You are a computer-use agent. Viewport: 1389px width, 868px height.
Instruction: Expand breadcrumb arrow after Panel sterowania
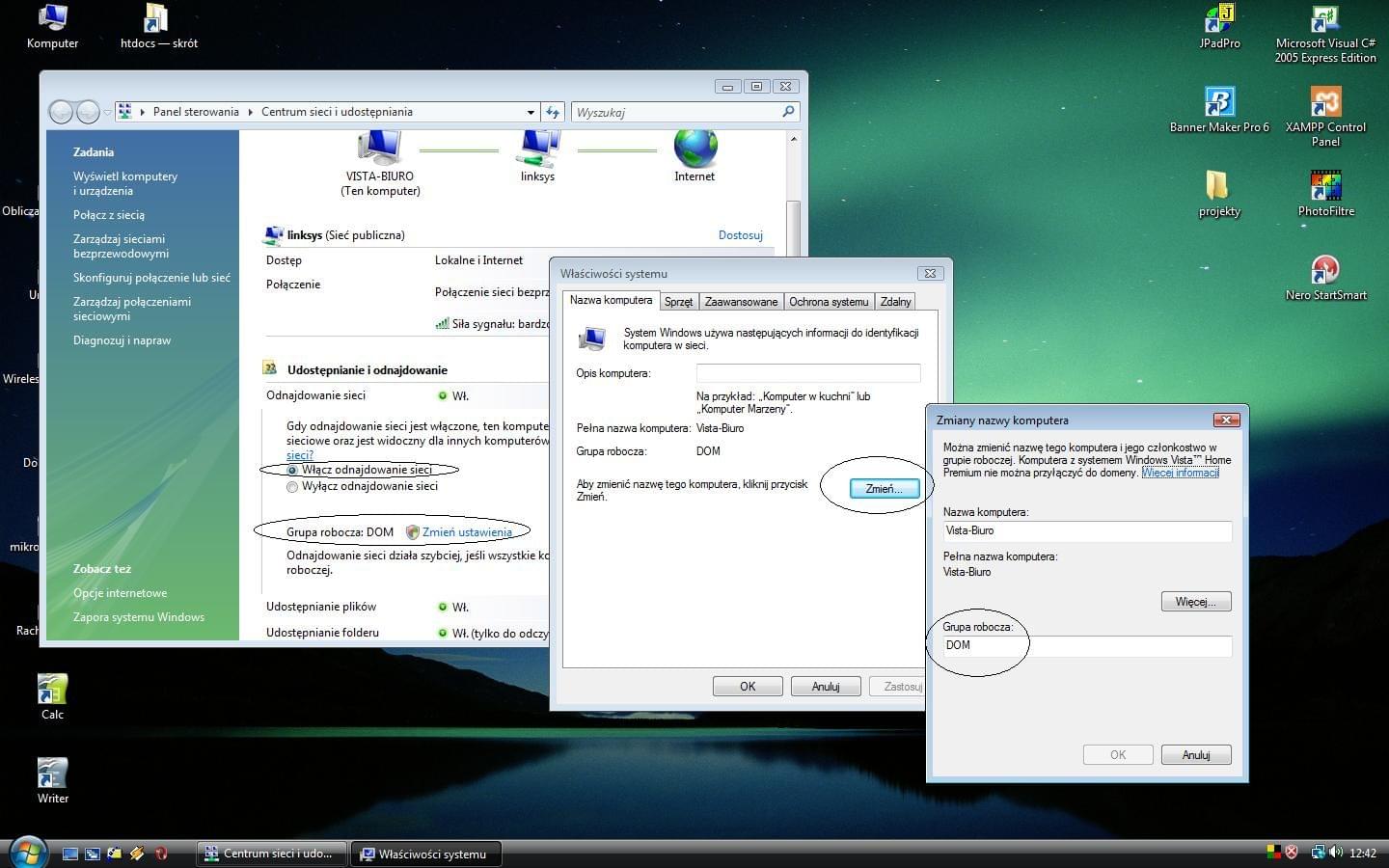[x=251, y=112]
